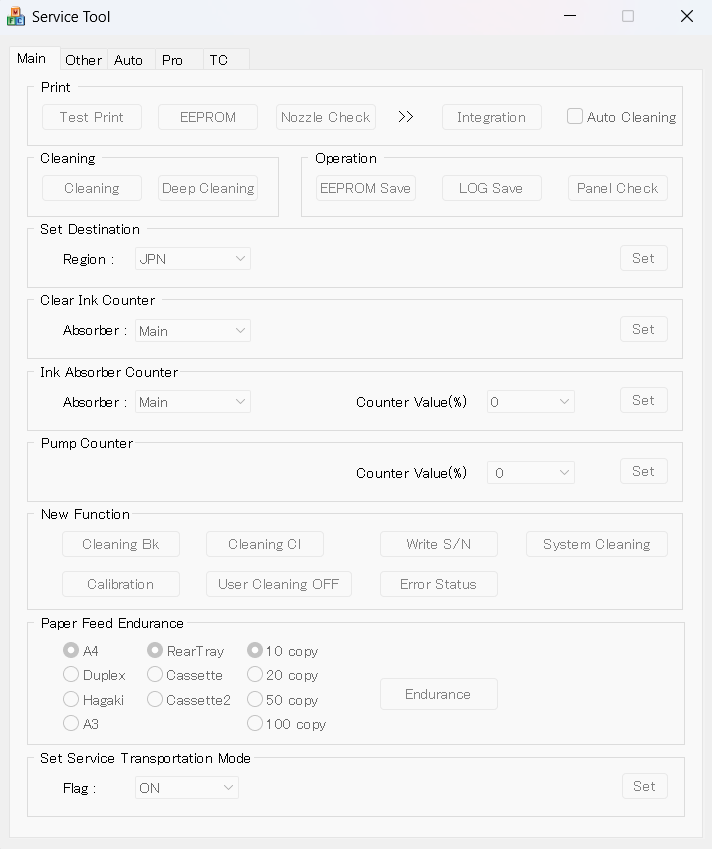This screenshot has width=712, height=849.
Task: Switch to the TC tab
Action: (x=218, y=60)
